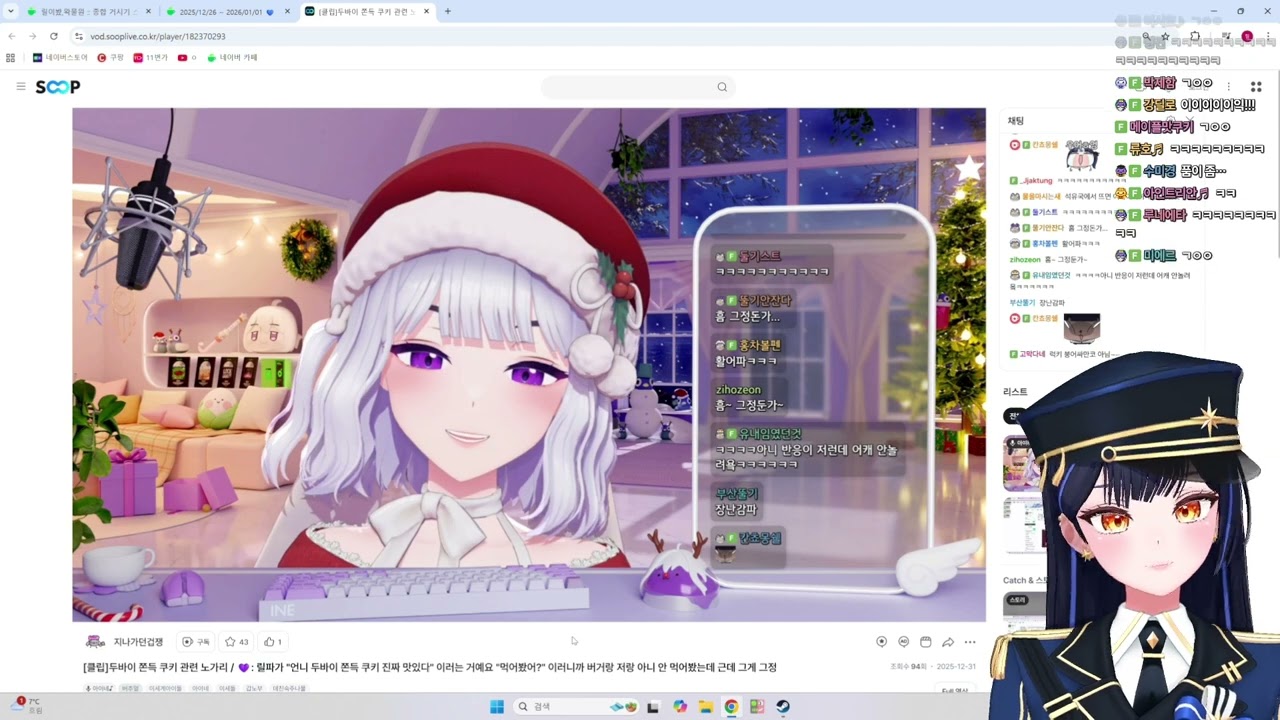1280x720 pixels.
Task: Click the clip icon left of the share arrow
Action: [925, 642]
